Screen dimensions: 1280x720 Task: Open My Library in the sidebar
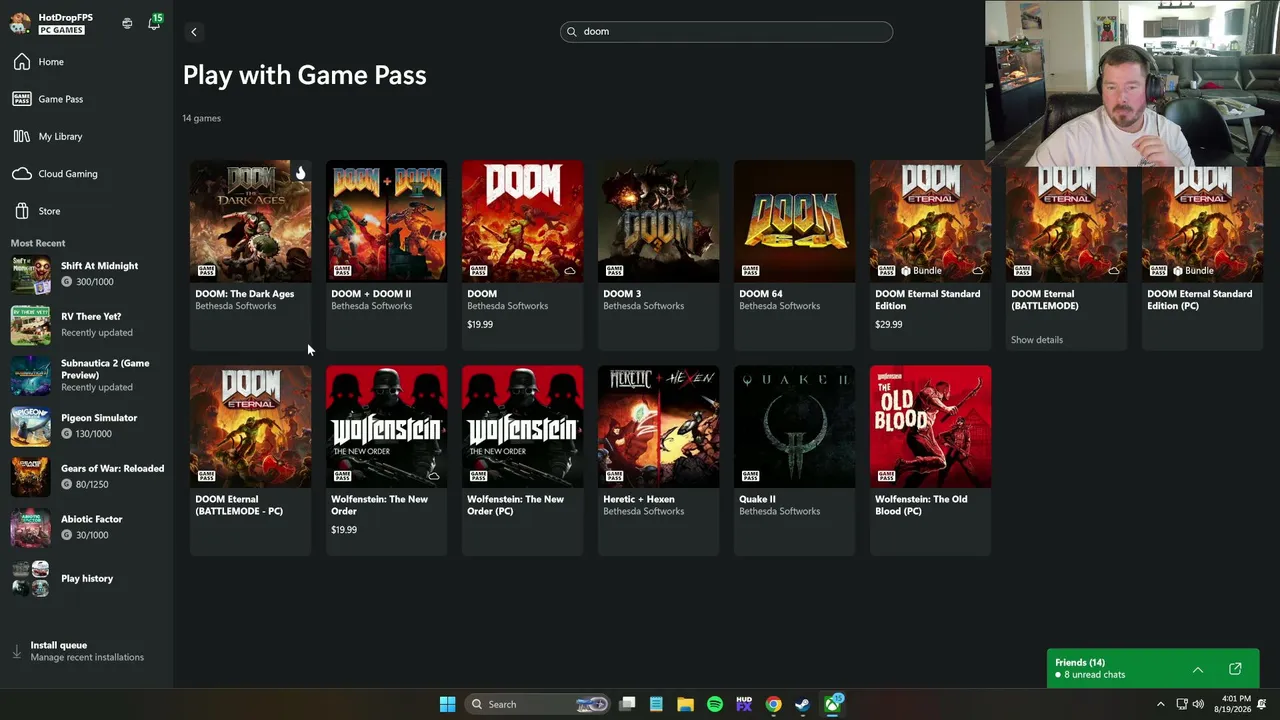(x=86, y=136)
